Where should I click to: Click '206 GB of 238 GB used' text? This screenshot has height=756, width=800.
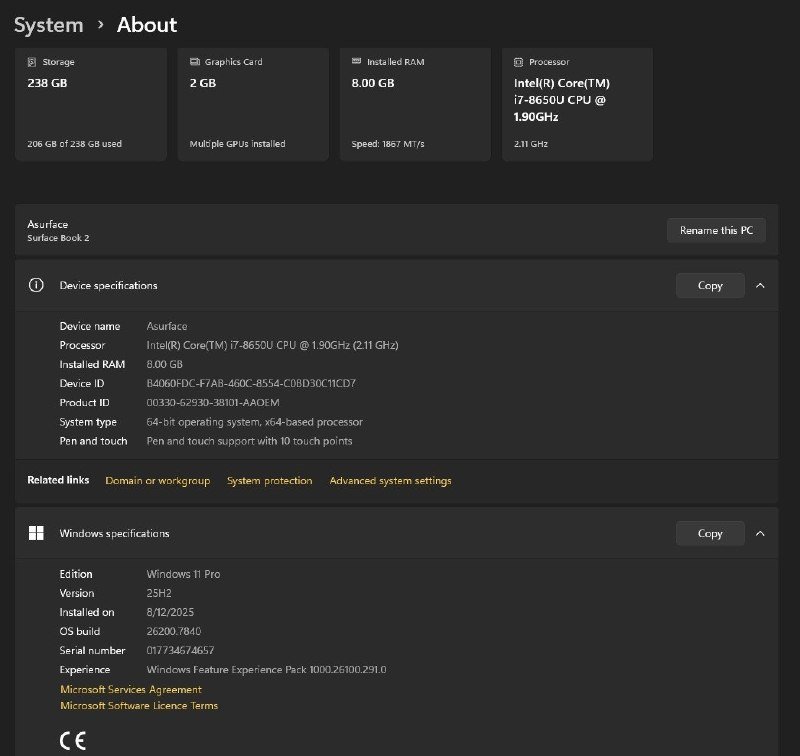[x=74, y=144]
